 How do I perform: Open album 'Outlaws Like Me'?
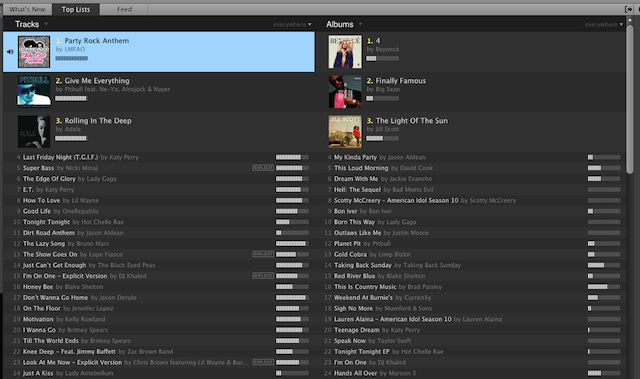[357, 233]
